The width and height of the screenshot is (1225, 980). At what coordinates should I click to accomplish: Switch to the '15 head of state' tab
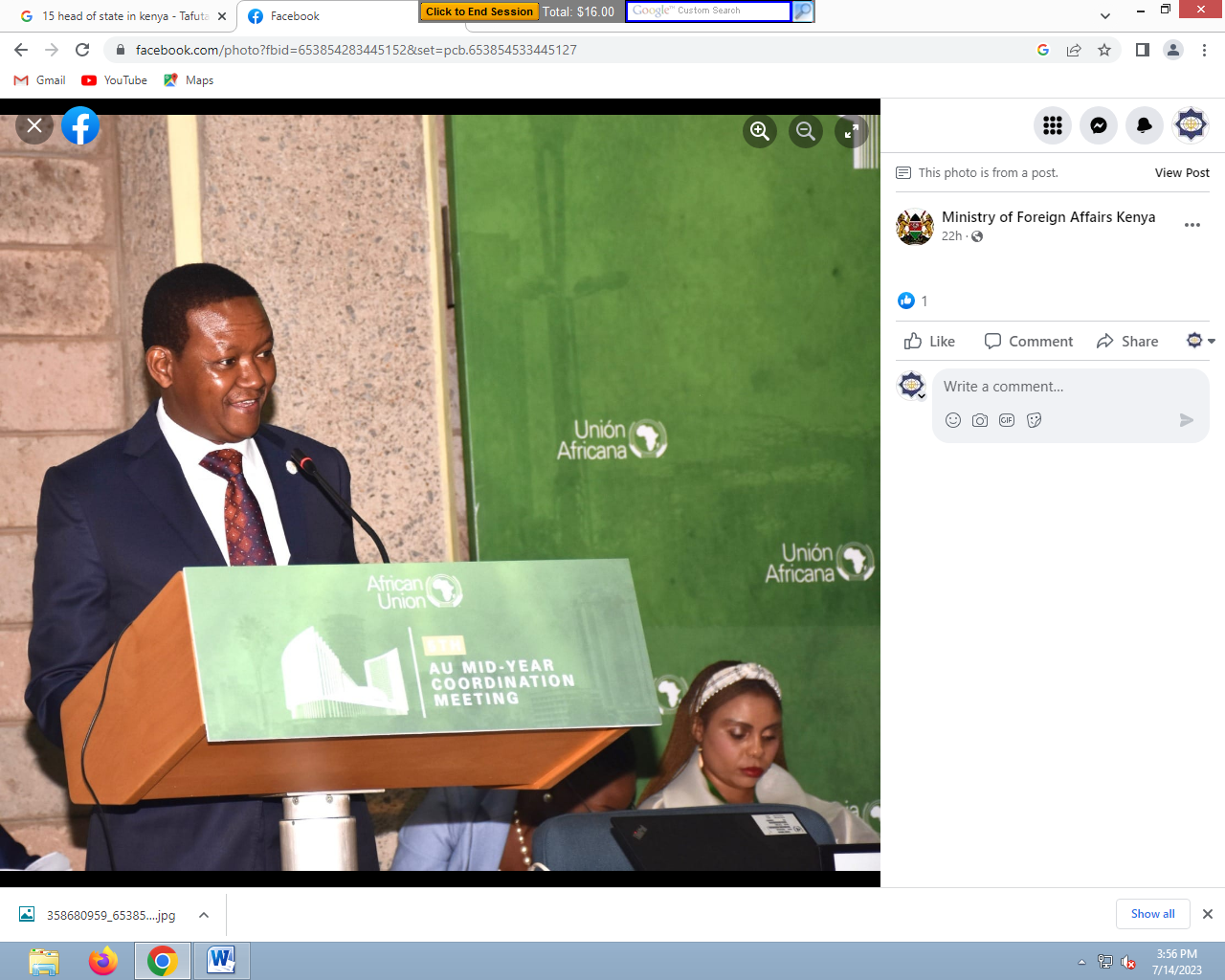tap(124, 16)
